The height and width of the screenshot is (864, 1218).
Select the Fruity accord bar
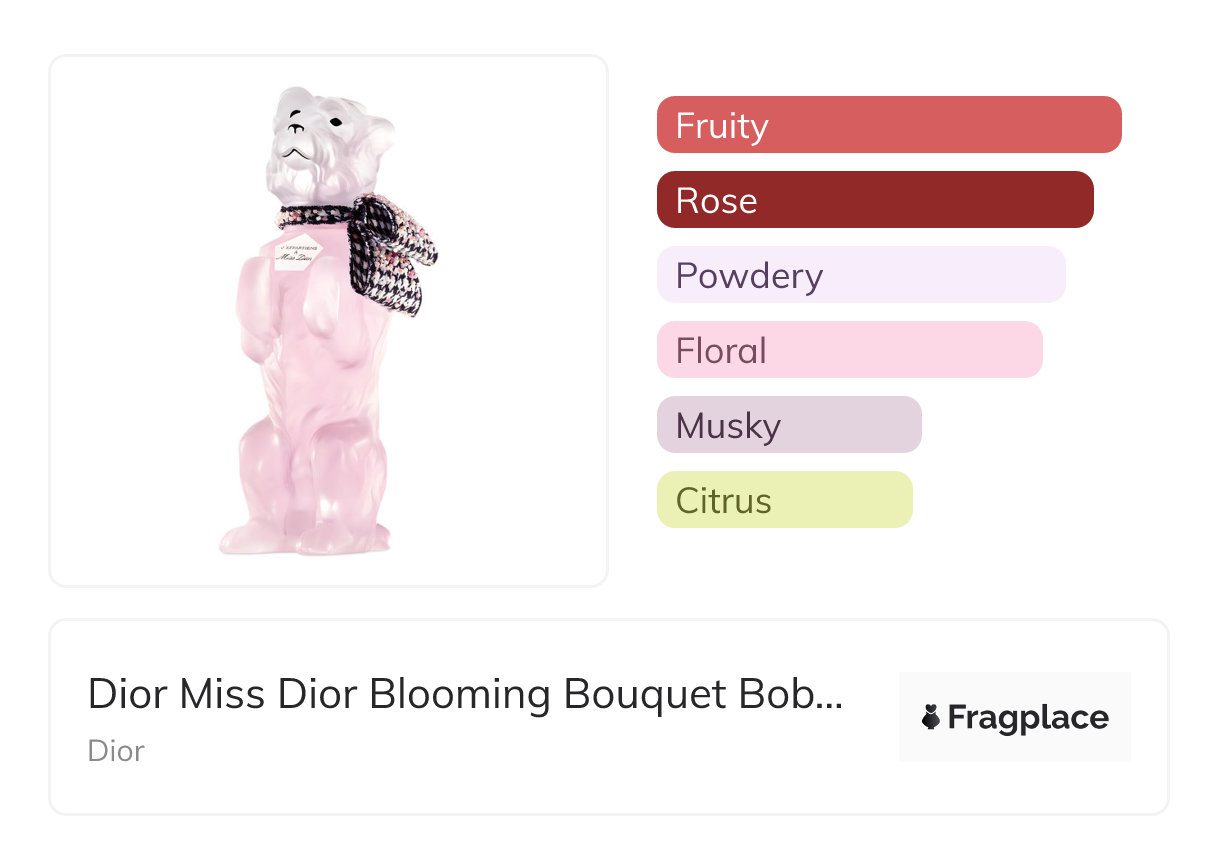coord(888,125)
